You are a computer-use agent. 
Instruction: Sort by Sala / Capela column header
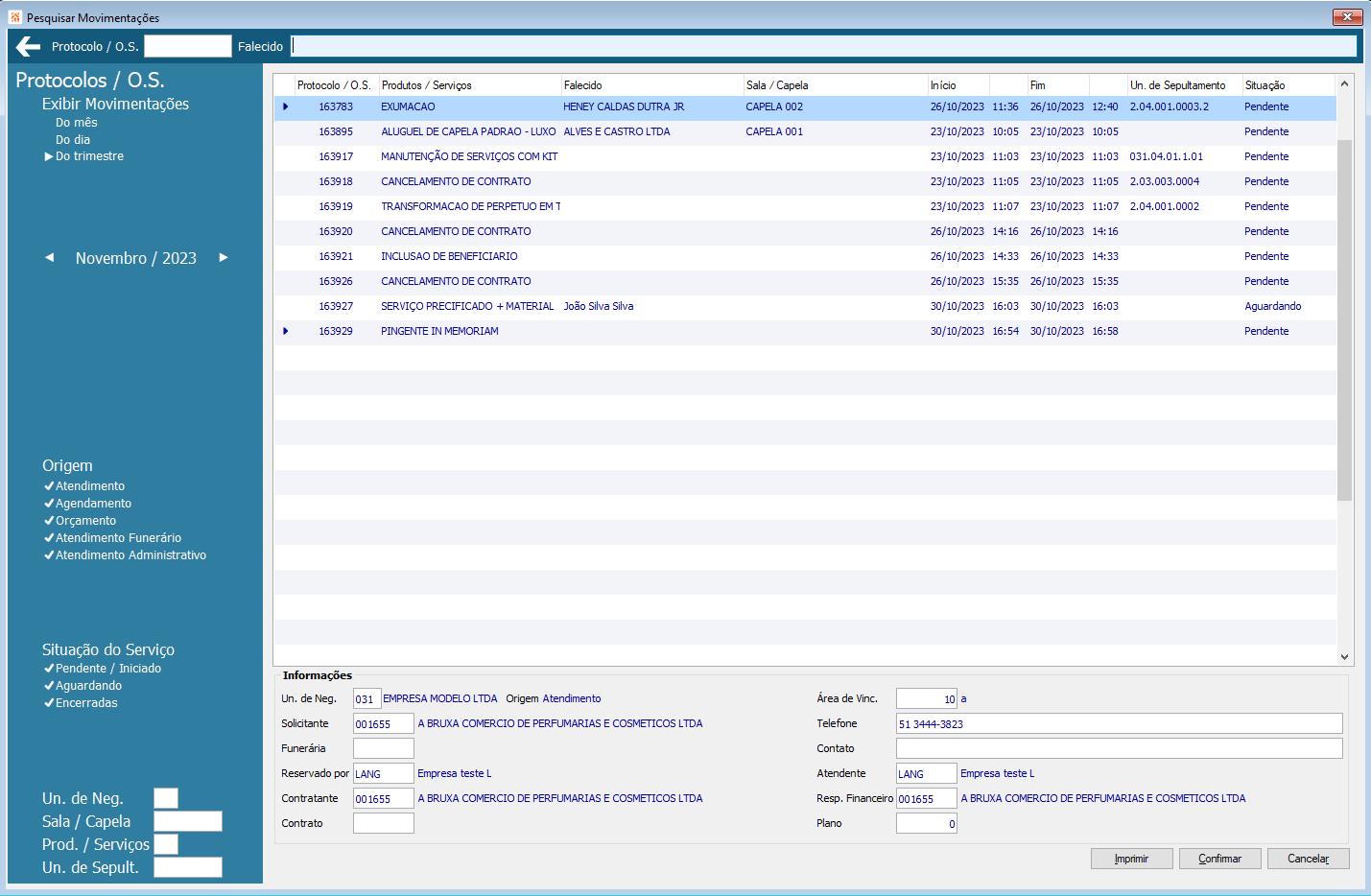point(836,85)
